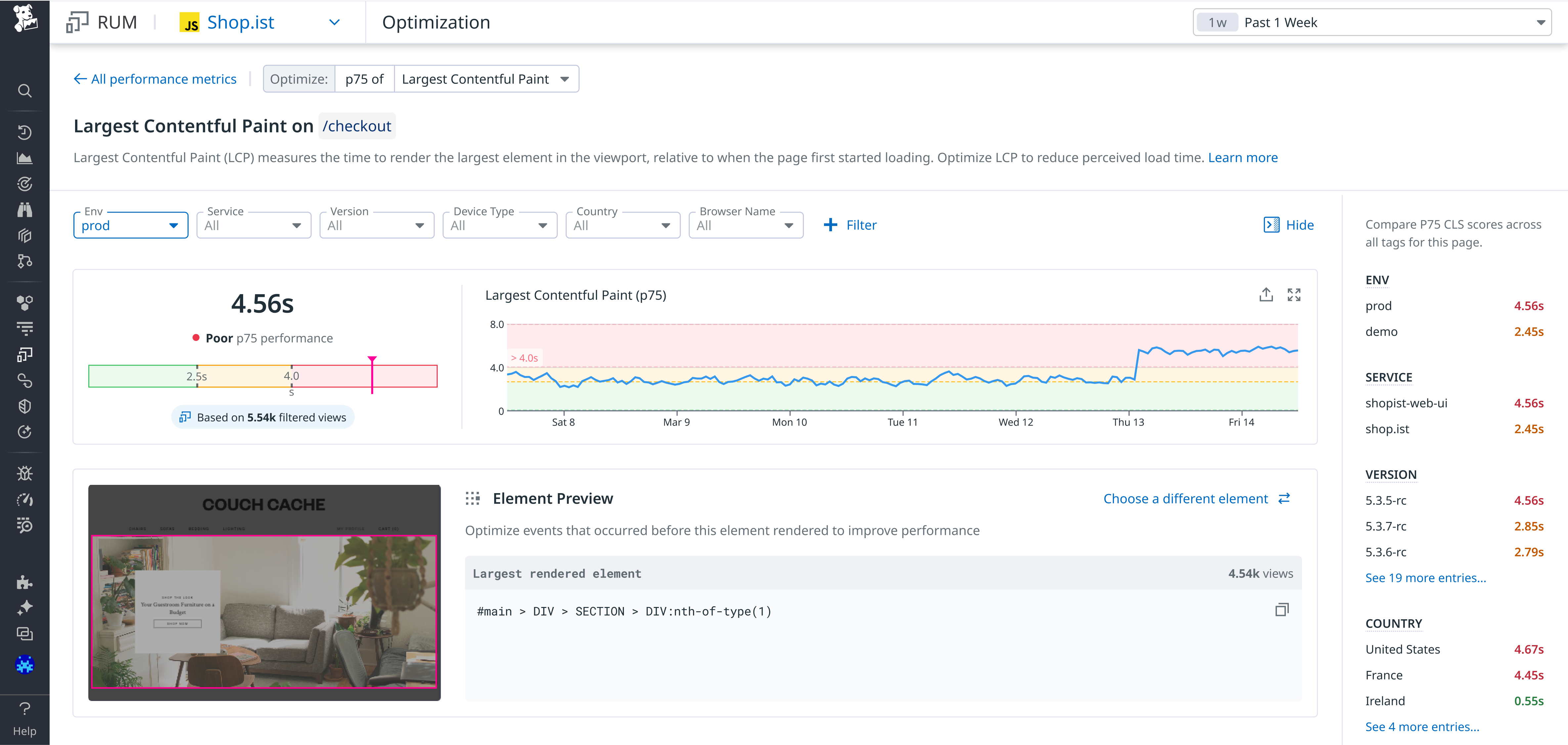Expand the LCP chart with the fullscreen icon
This screenshot has height=745, width=1568.
[1295, 294]
